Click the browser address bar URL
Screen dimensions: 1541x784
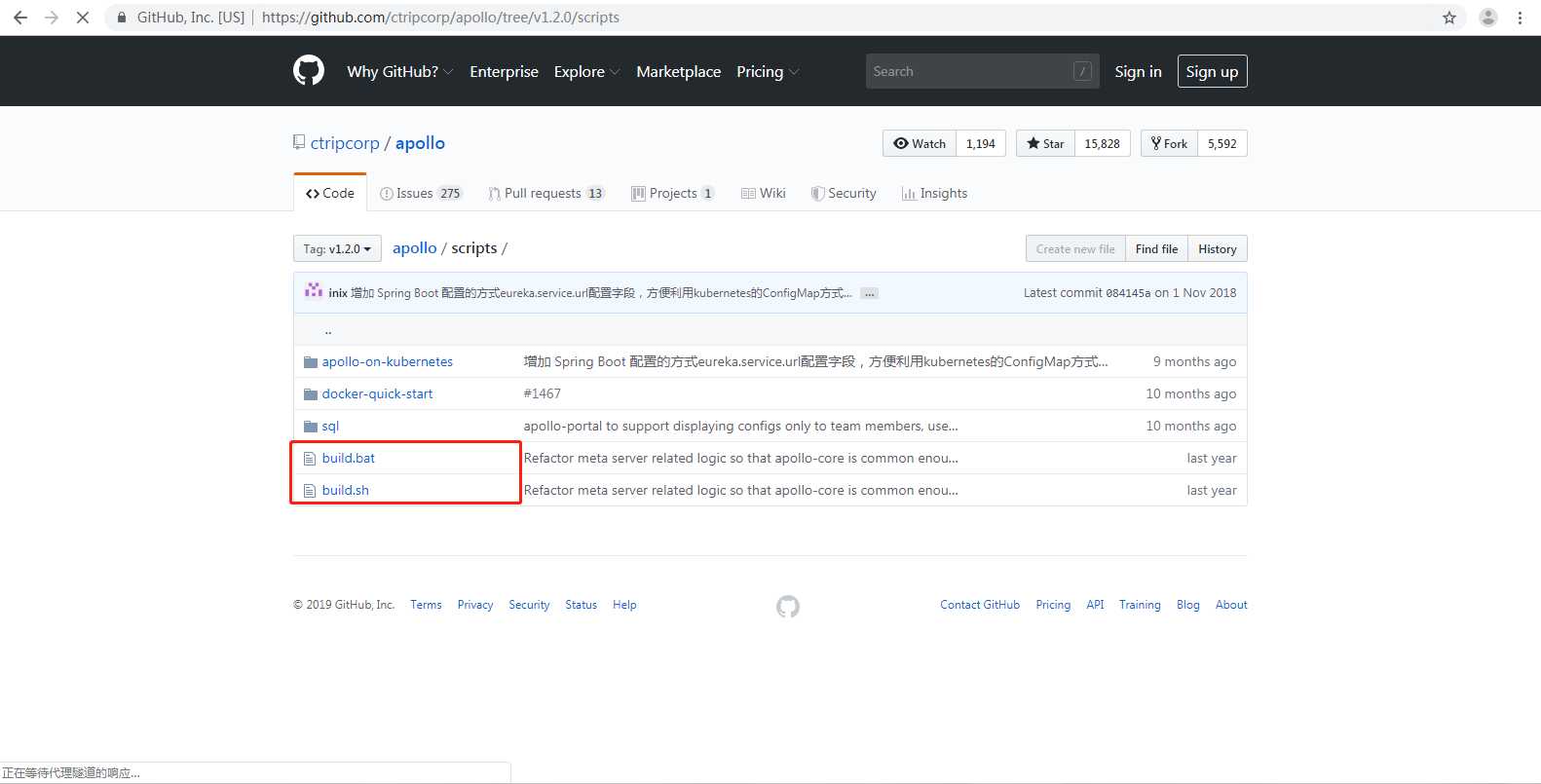(440, 18)
